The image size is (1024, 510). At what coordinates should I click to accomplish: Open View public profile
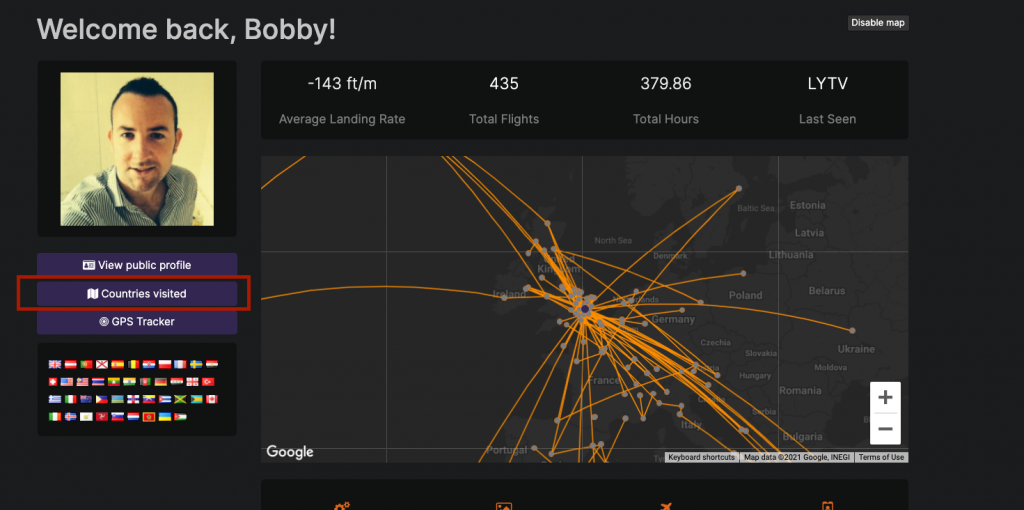tap(137, 265)
